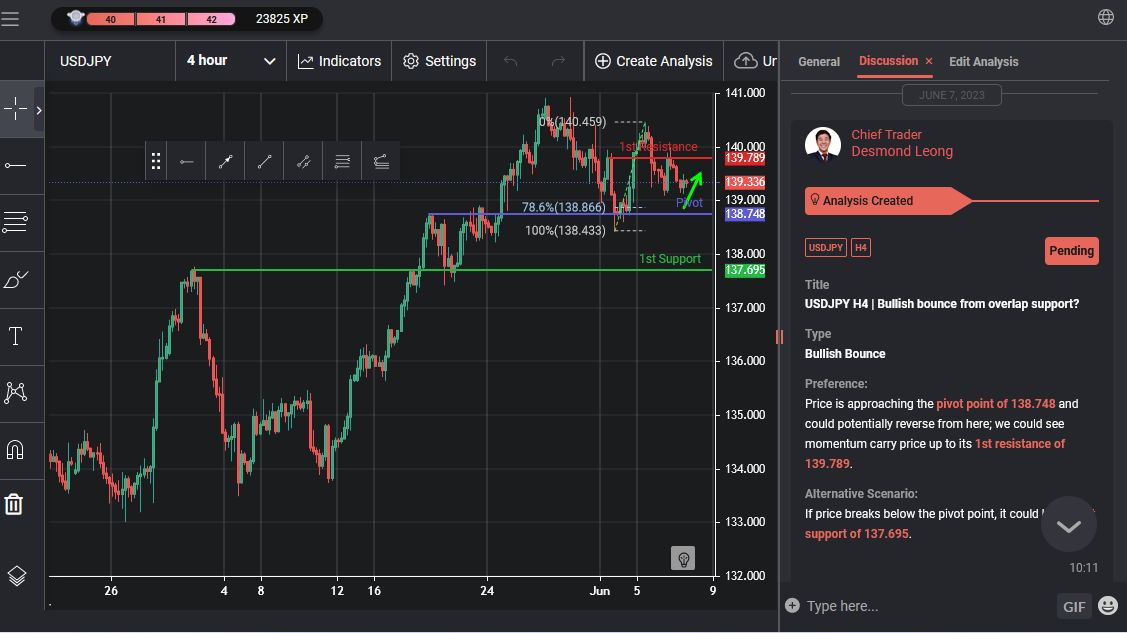Click the scroll-down chevron button
Image resolution: width=1127 pixels, height=633 pixels.
point(1069,525)
